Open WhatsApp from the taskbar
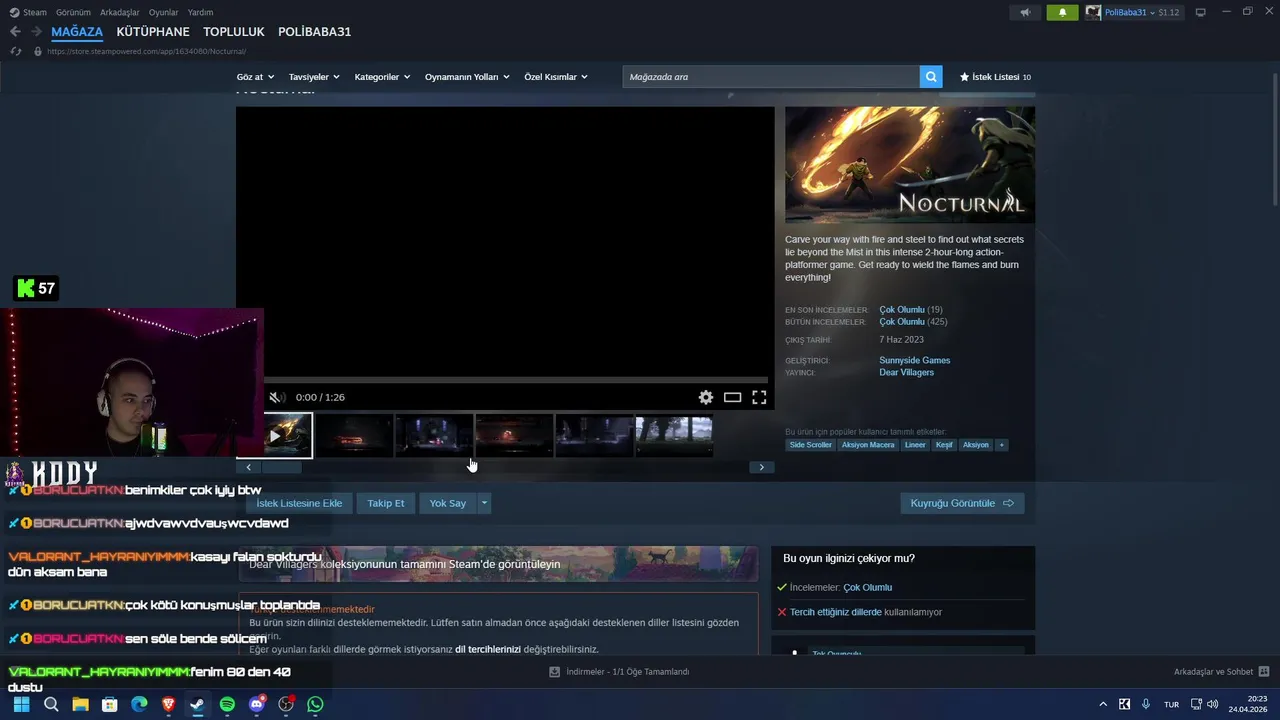 click(x=315, y=704)
